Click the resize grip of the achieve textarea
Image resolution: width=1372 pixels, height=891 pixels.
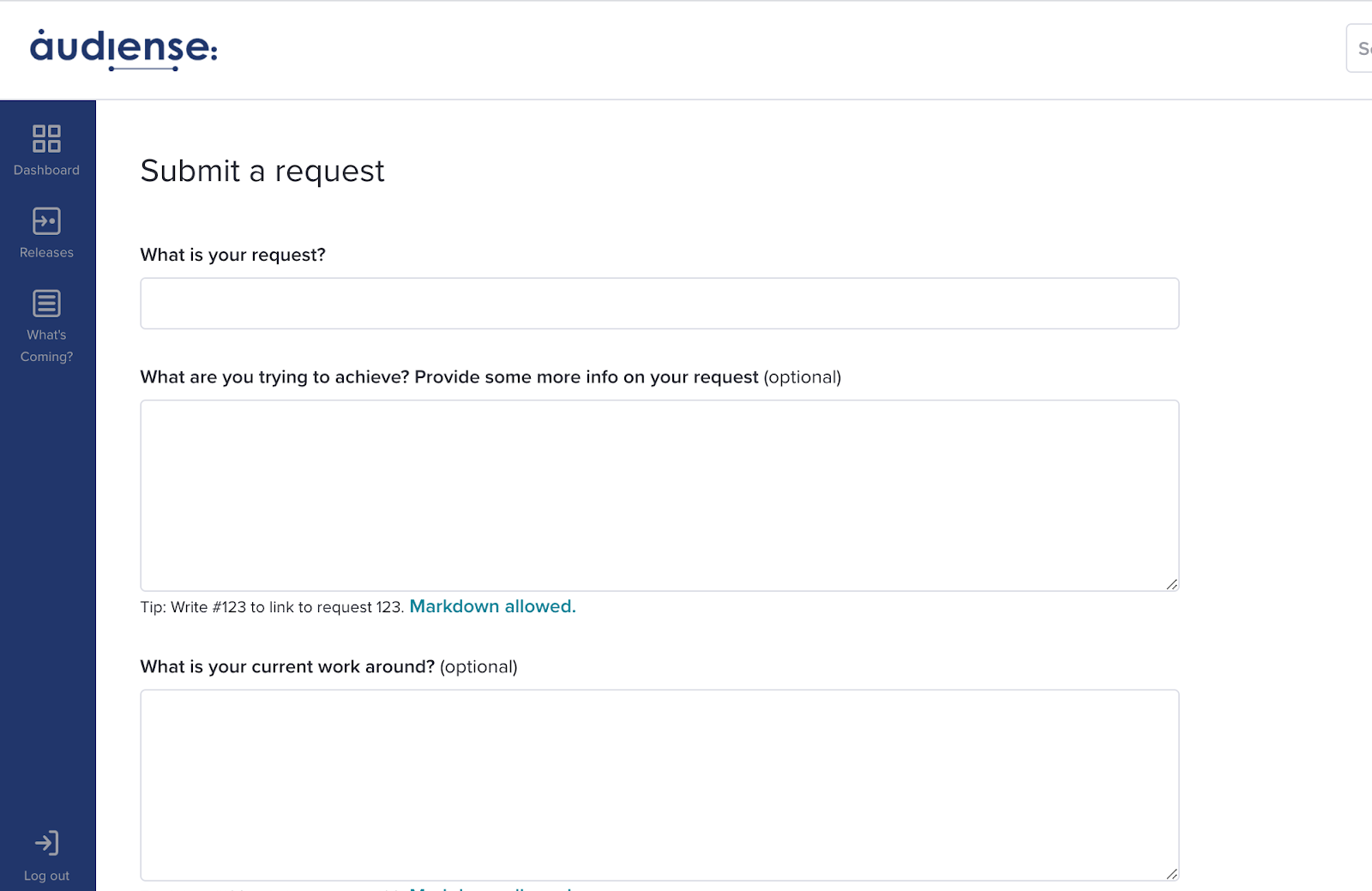[1171, 584]
